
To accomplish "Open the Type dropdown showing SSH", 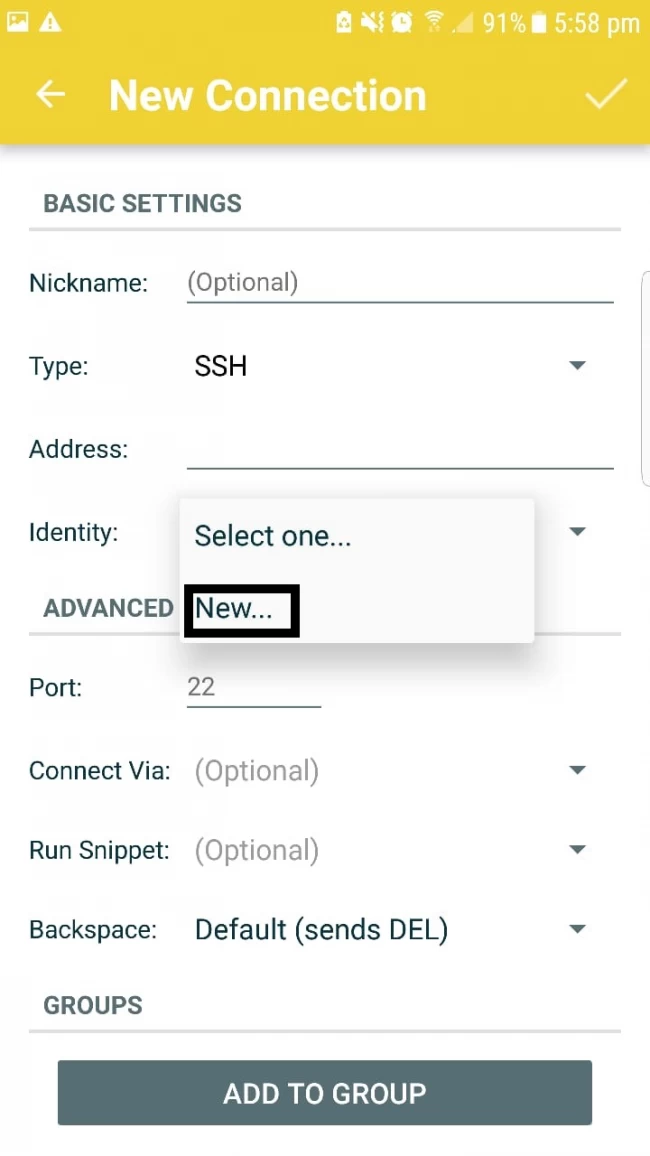I will point(393,366).
